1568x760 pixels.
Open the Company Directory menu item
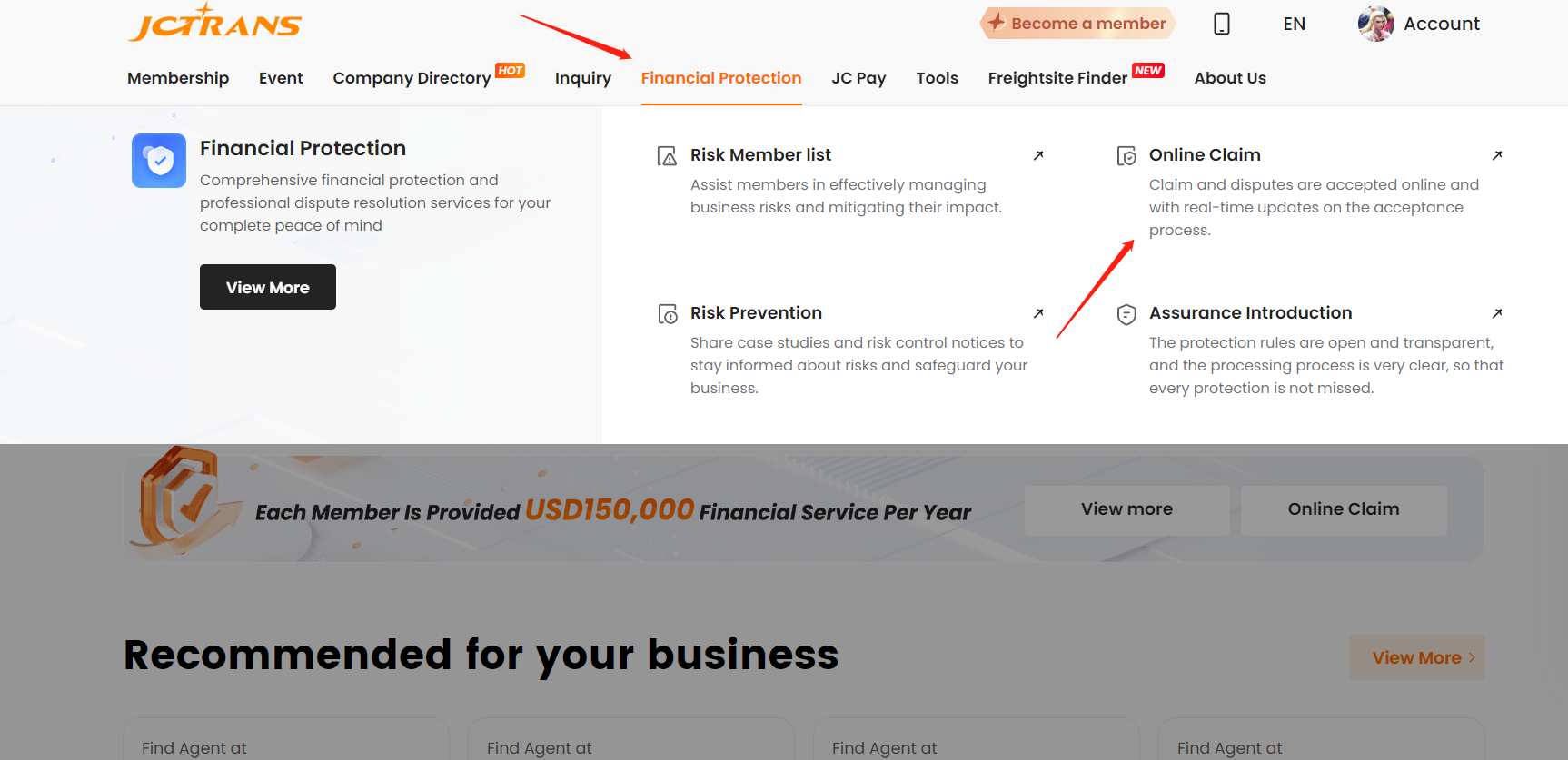412,78
